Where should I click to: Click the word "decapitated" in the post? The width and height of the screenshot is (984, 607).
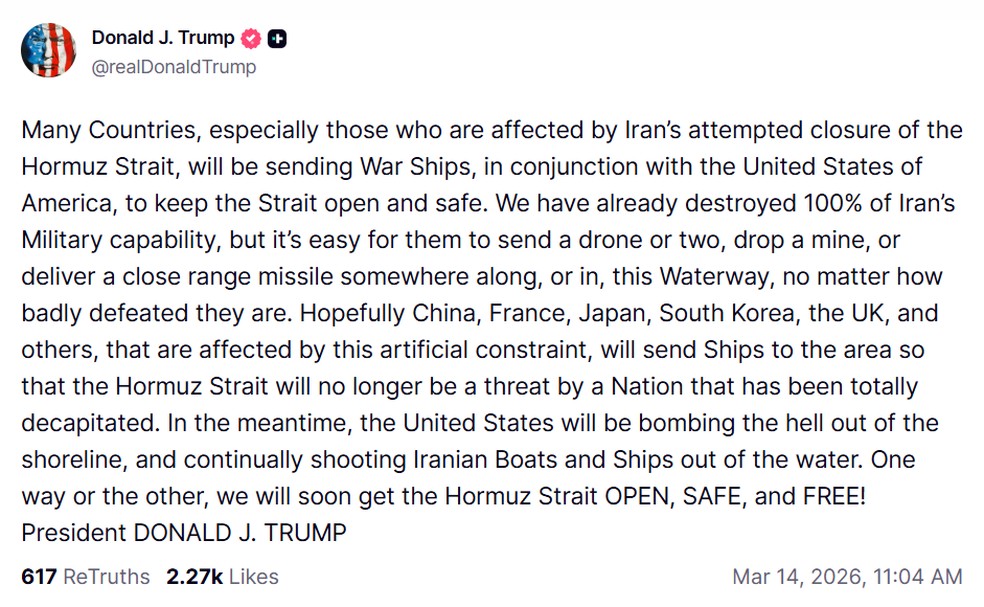click(x=84, y=423)
